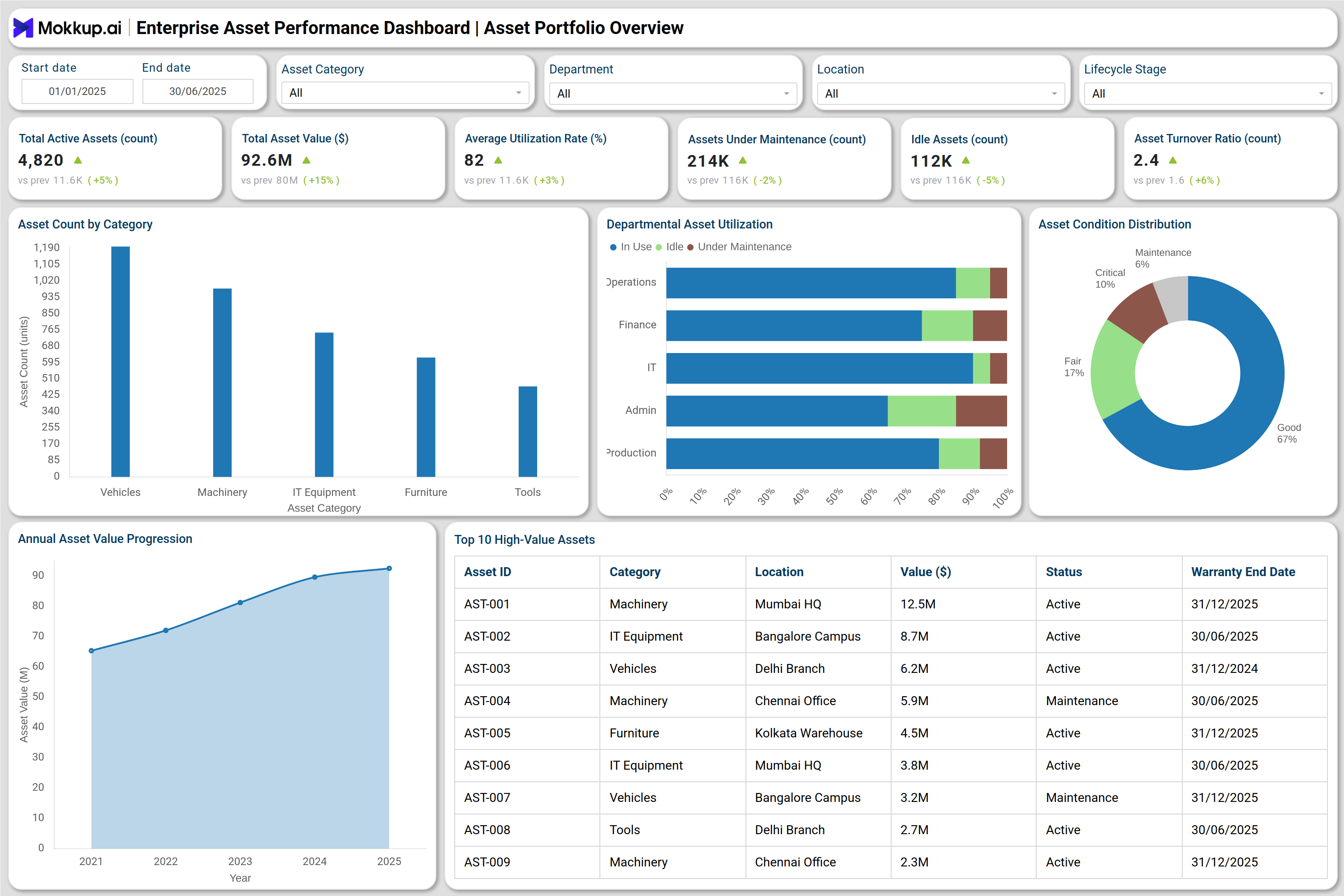Screen dimensions: 1344x896
Task: Toggle the Idle legend item
Action: [x=669, y=247]
